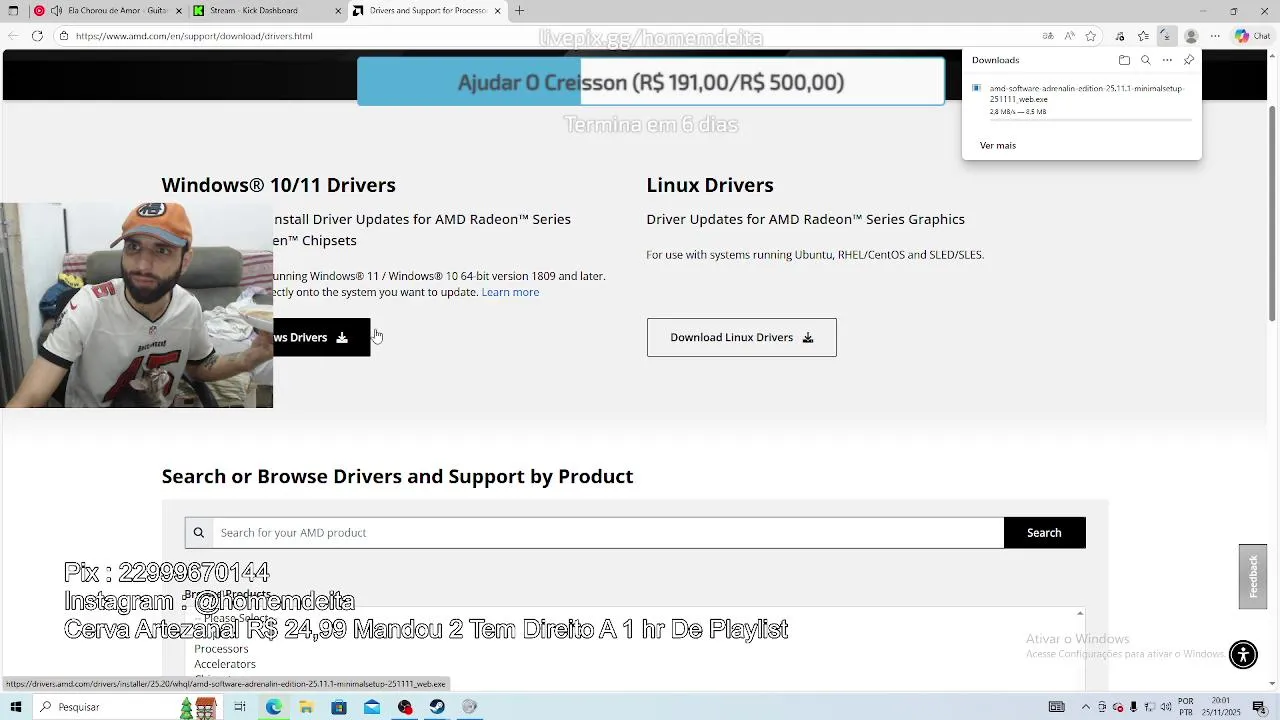Reload the AMD drivers page
The height and width of the screenshot is (720, 1280).
point(37,36)
